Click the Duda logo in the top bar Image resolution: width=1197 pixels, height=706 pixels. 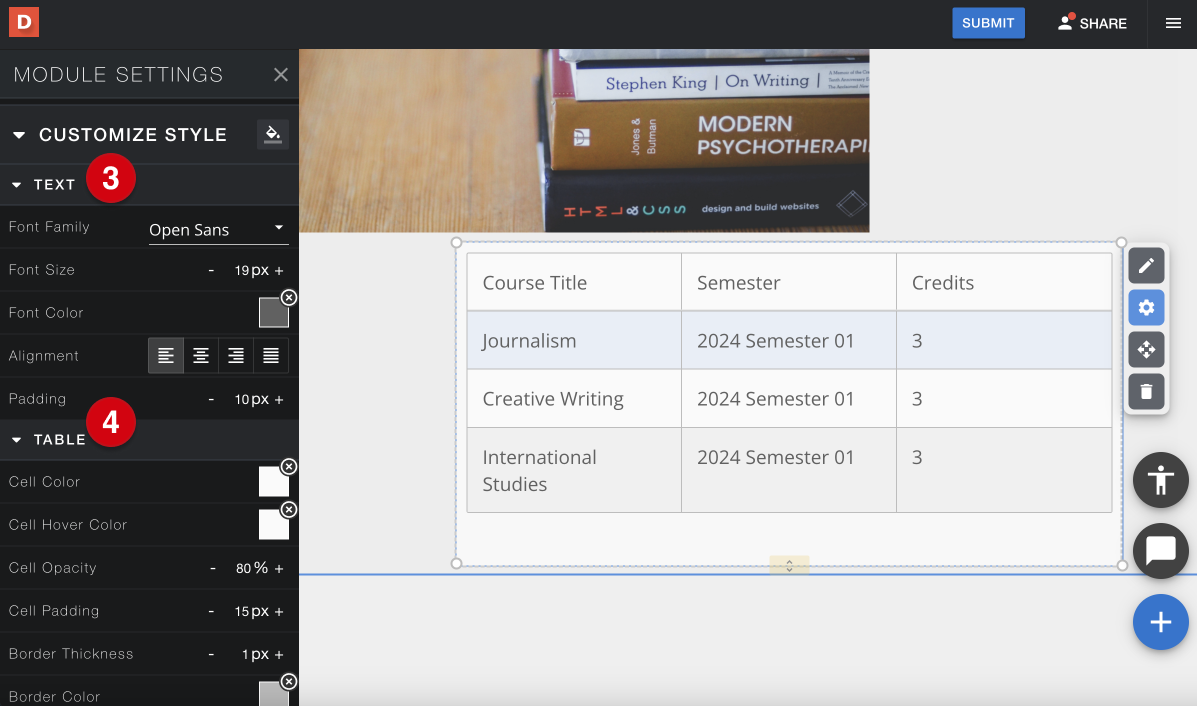pyautogui.click(x=23, y=21)
